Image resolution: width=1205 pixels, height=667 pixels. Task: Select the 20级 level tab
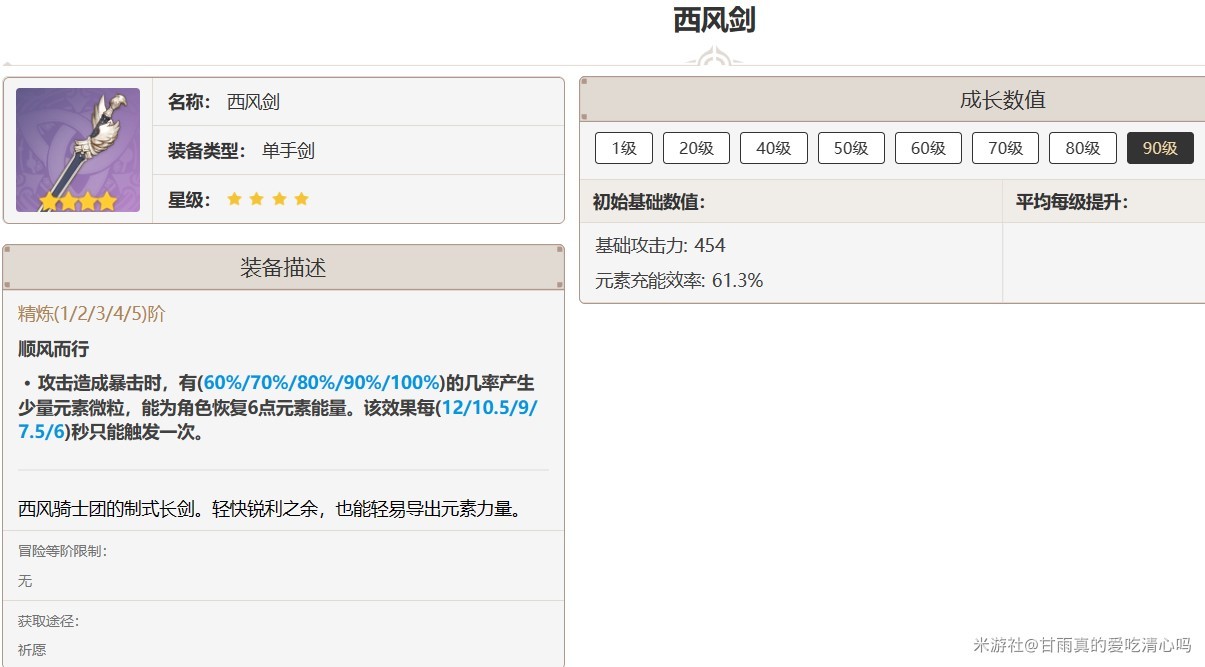point(696,148)
